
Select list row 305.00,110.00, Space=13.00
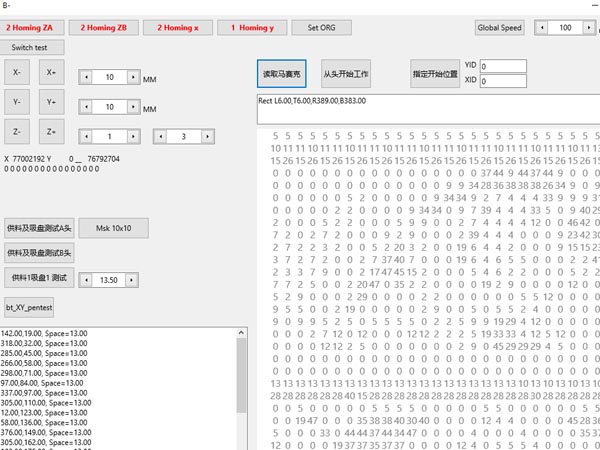point(46,403)
